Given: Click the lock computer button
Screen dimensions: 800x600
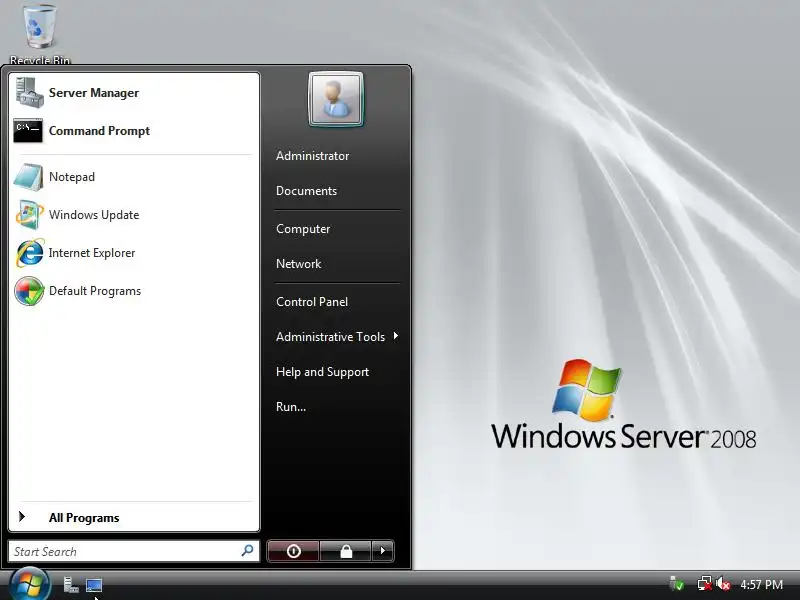Looking at the screenshot, I should (x=346, y=551).
